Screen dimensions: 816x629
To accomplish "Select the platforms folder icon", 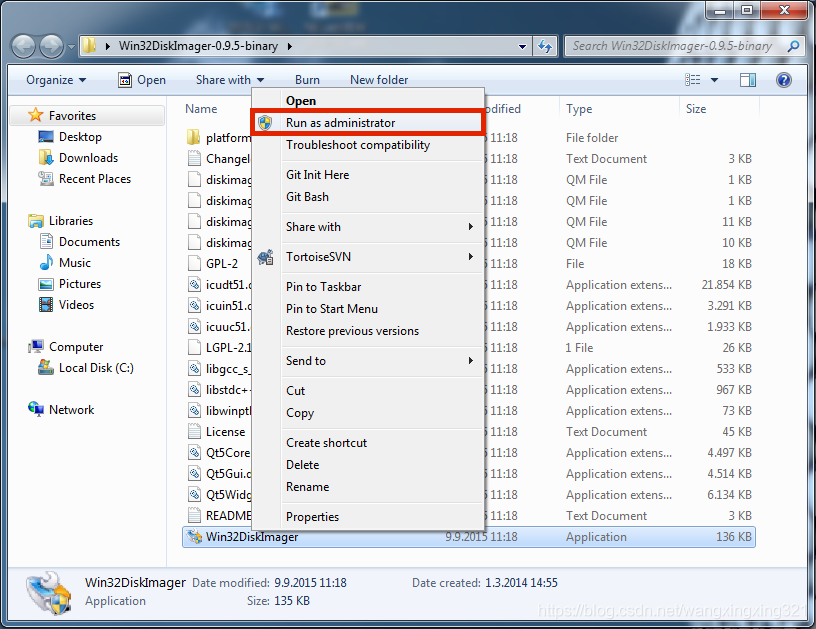I will click(194, 137).
